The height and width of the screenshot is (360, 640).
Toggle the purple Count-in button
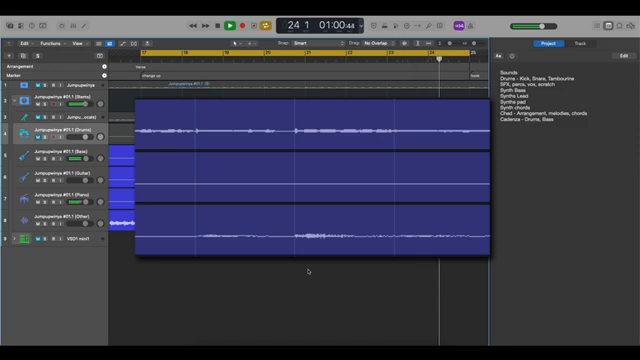[x=459, y=26]
